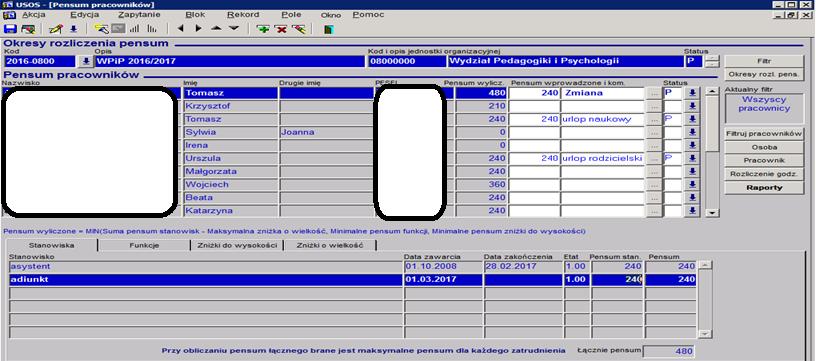Open status list arrow for Krzysztof row
Image resolution: width=816 pixels, height=361 pixels.
coord(692,106)
